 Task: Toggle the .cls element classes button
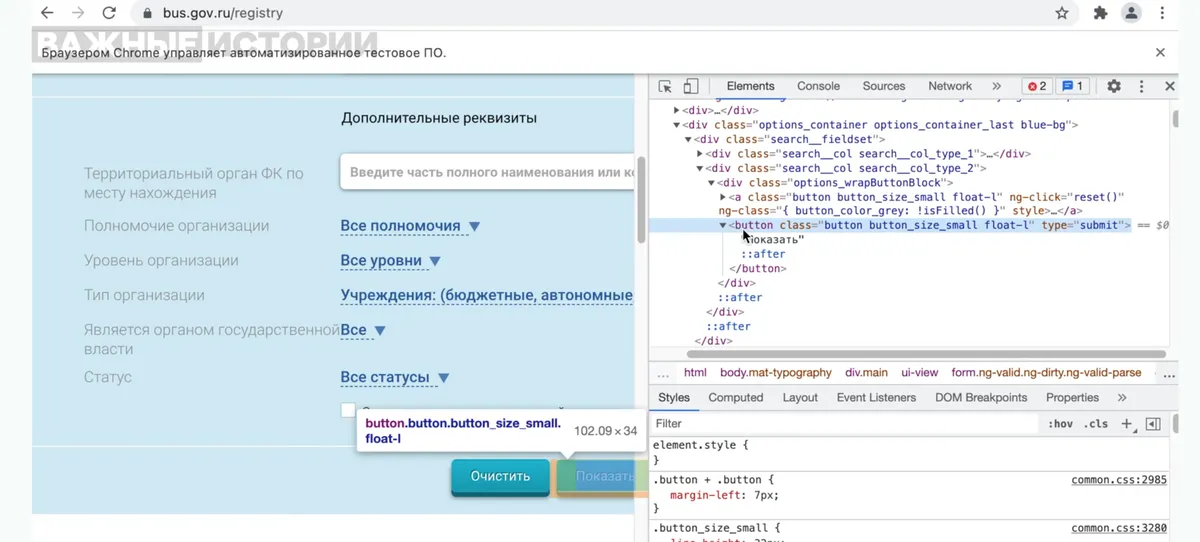[x=1097, y=424]
